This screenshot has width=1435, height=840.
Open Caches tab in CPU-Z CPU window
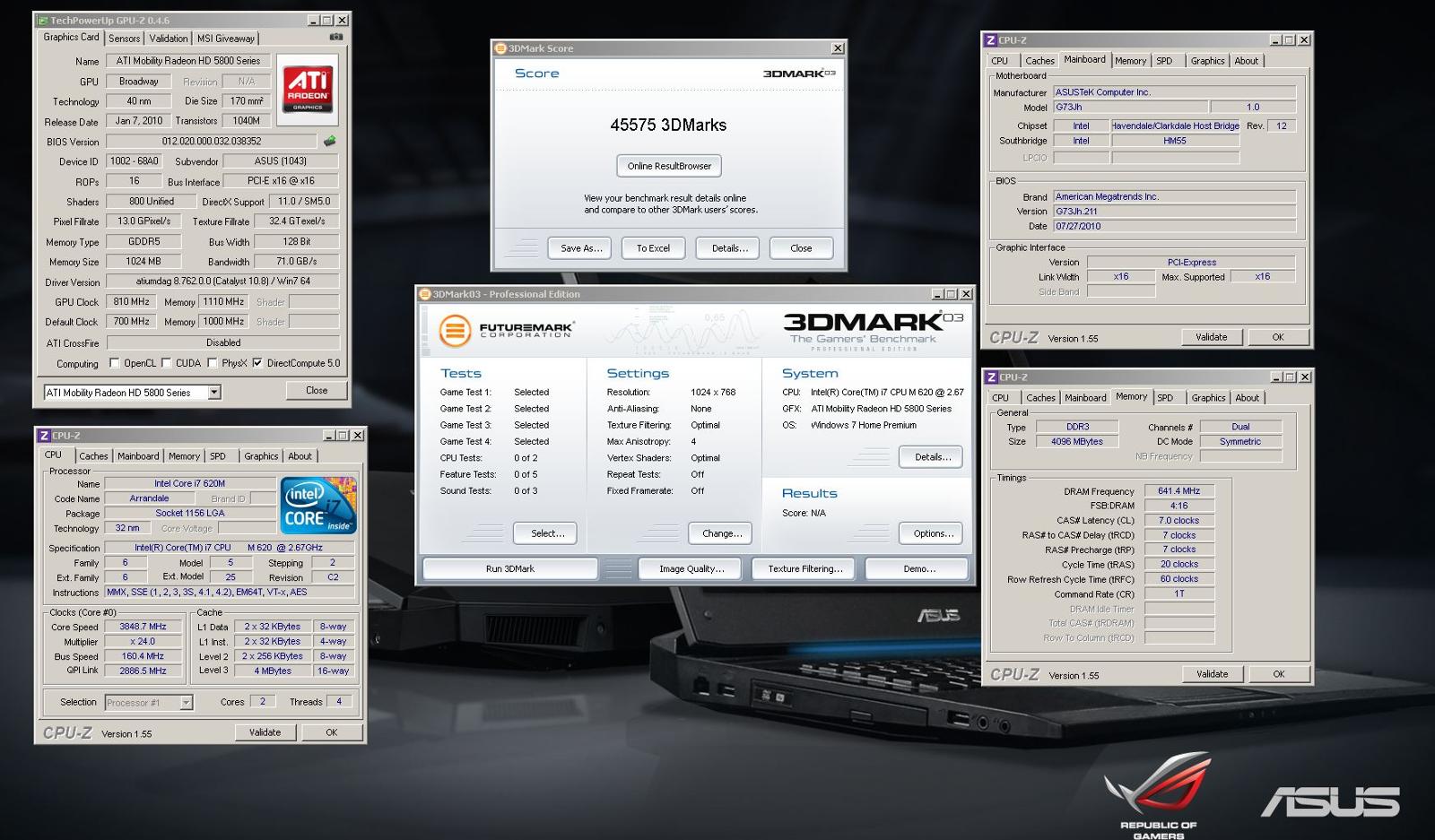pos(92,456)
